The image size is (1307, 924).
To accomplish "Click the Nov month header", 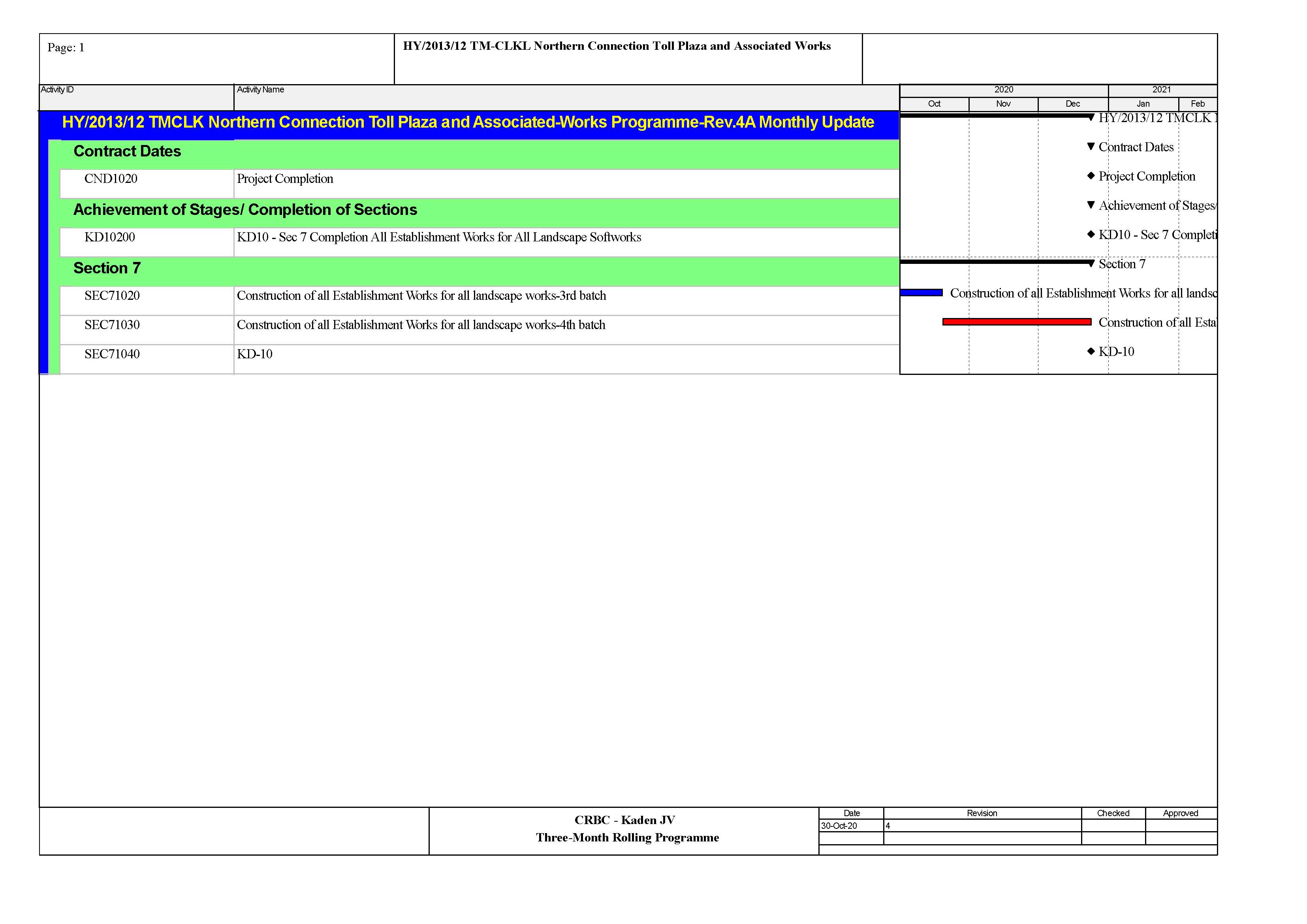I will coord(1004,104).
